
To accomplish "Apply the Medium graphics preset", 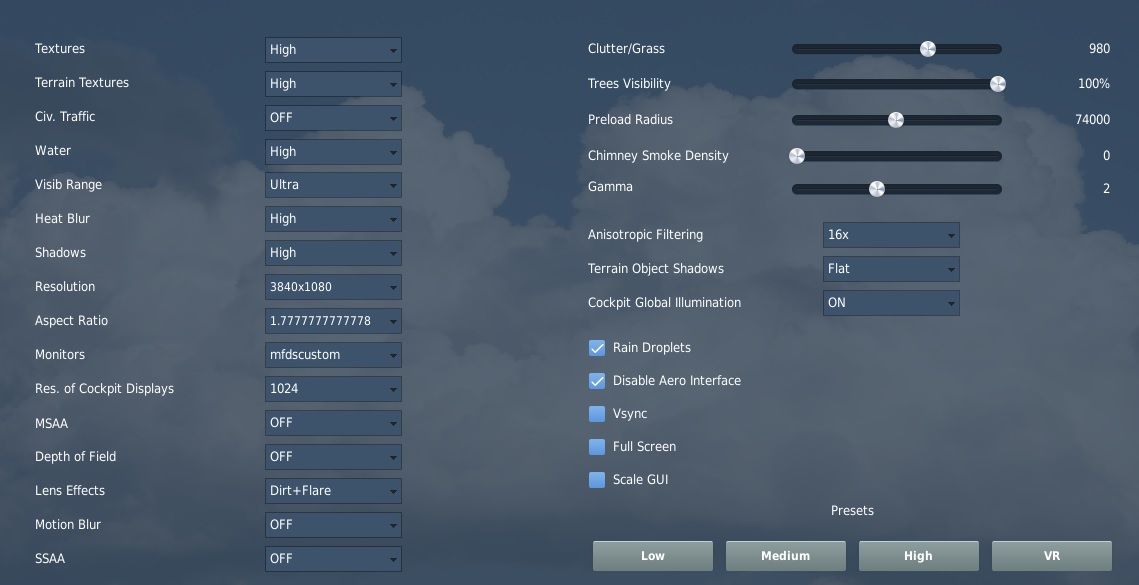I will pos(785,556).
